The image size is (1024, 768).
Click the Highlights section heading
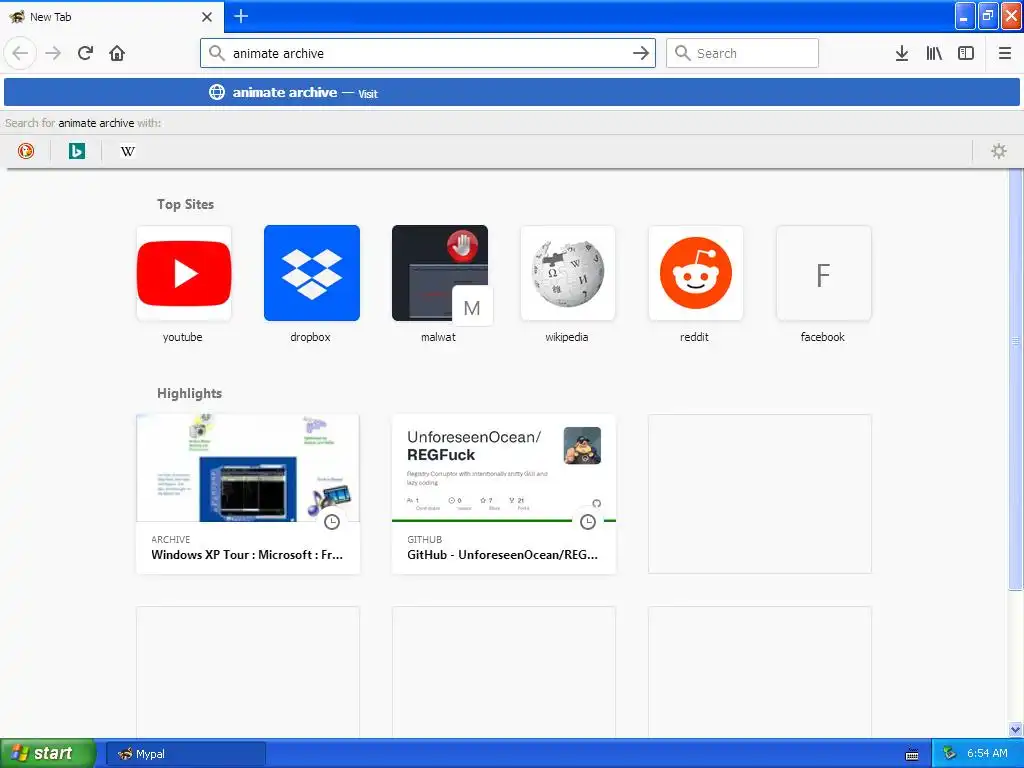(189, 393)
